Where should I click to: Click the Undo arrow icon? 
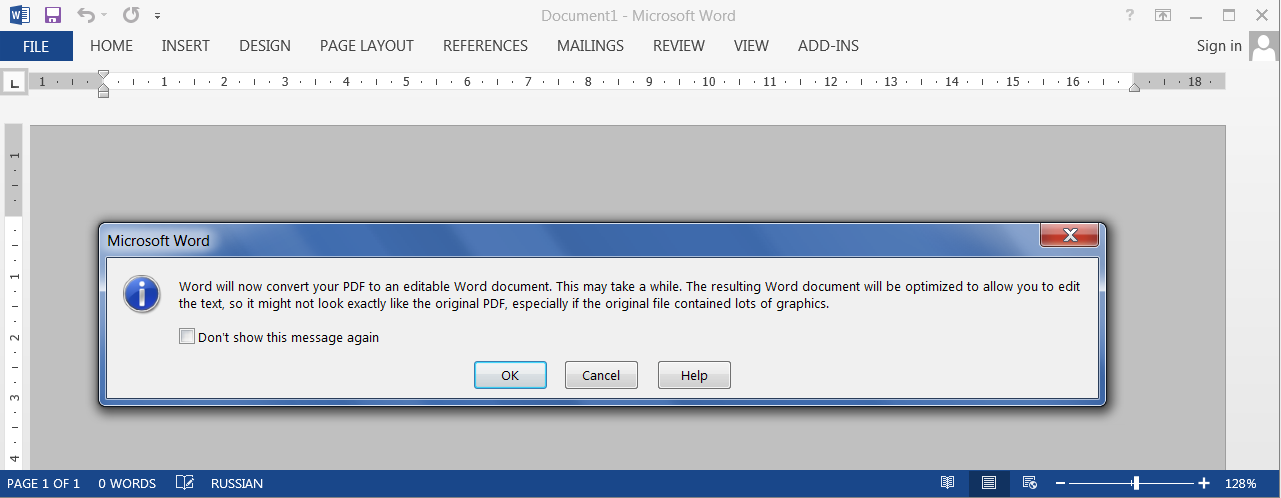pos(86,15)
